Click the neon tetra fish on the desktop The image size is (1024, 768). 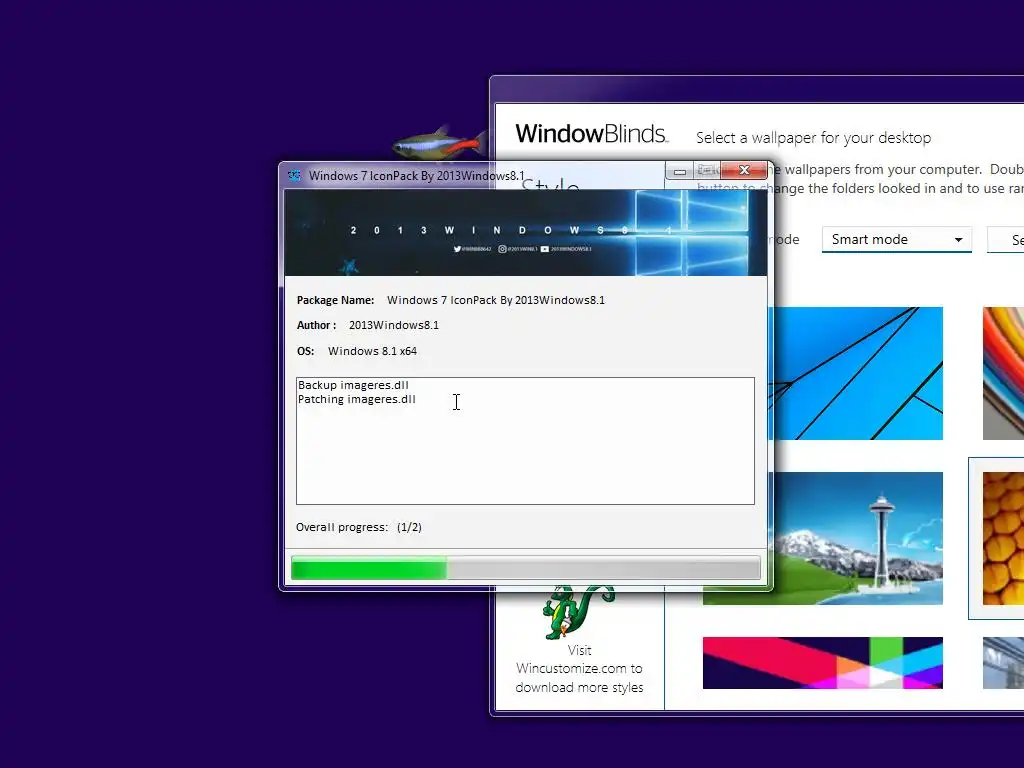coord(441,142)
